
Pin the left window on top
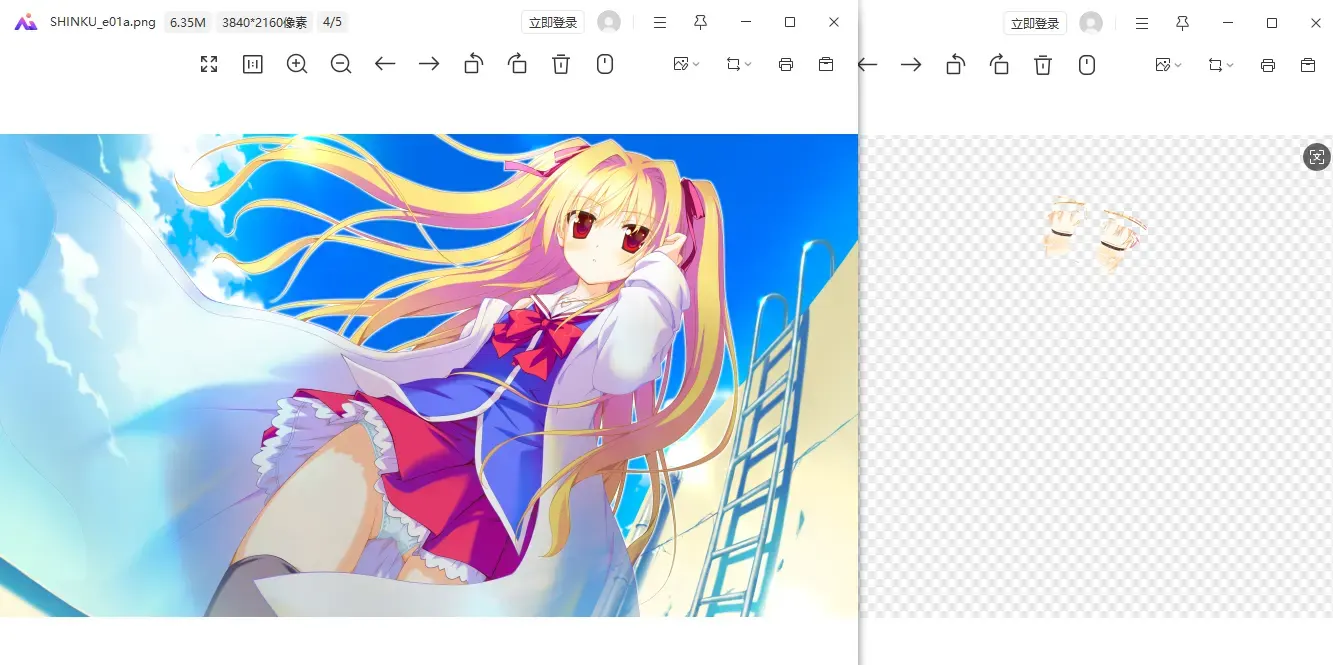coord(700,22)
